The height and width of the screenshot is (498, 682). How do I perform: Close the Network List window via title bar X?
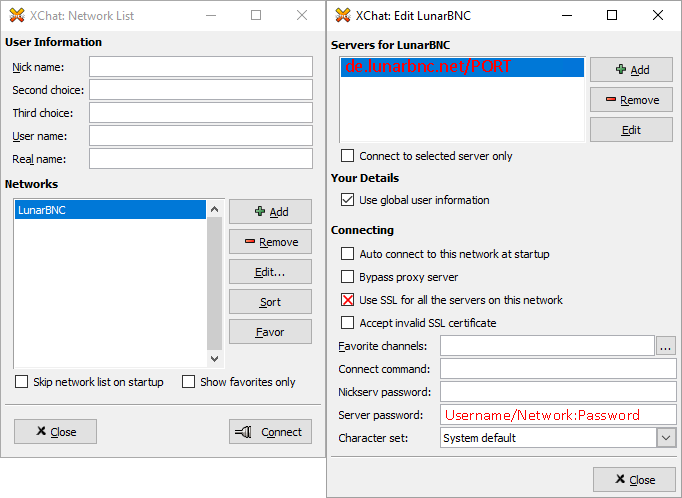coord(302,15)
